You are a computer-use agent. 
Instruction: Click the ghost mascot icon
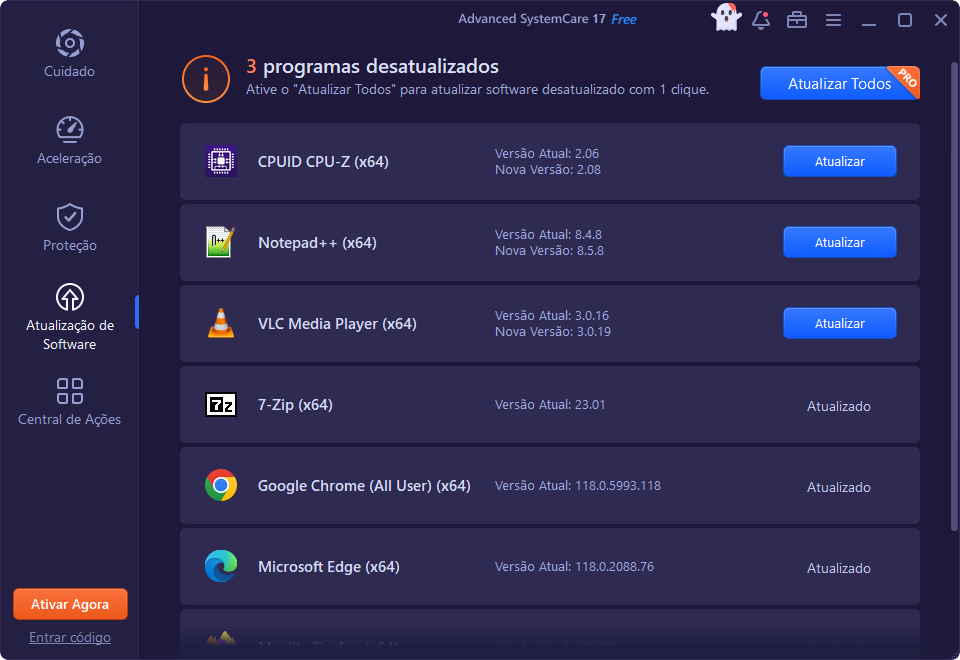tap(726, 18)
